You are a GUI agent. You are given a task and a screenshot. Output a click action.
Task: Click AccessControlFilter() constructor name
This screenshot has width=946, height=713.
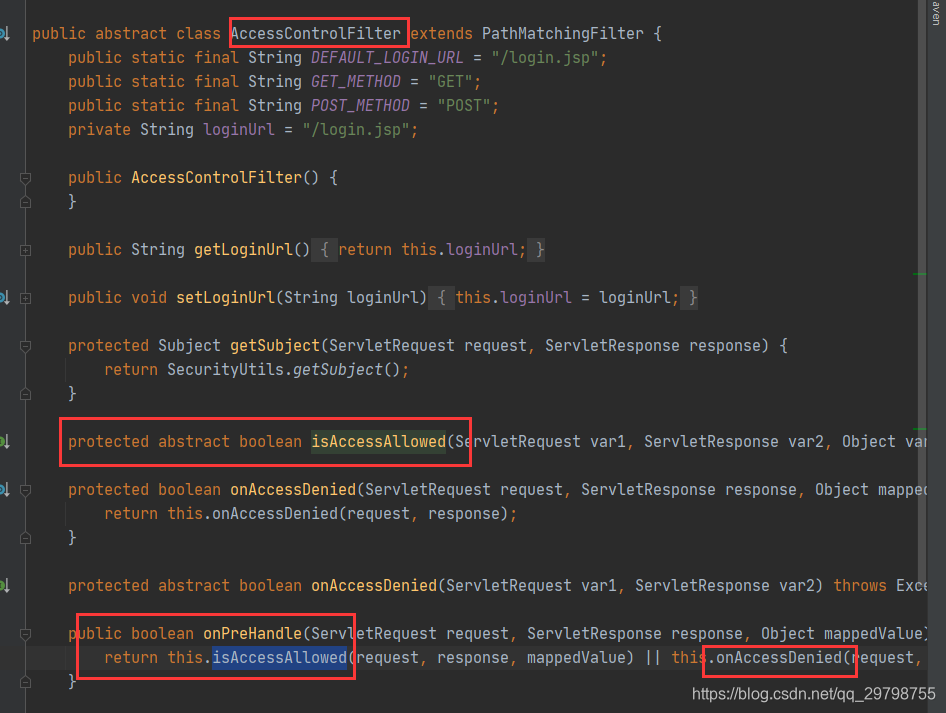coord(217,177)
